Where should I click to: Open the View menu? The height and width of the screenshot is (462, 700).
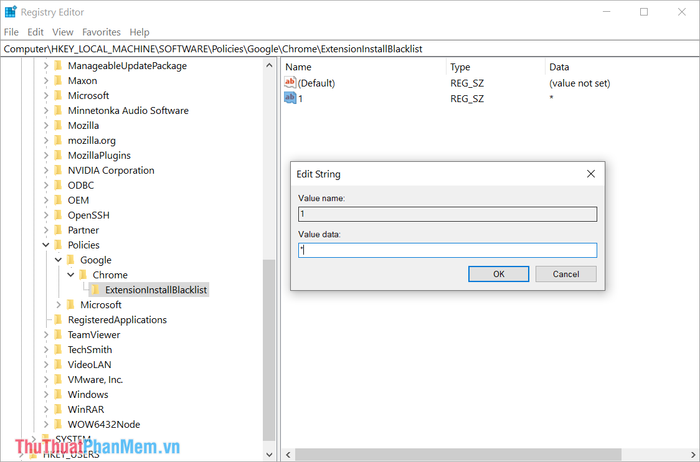62,32
